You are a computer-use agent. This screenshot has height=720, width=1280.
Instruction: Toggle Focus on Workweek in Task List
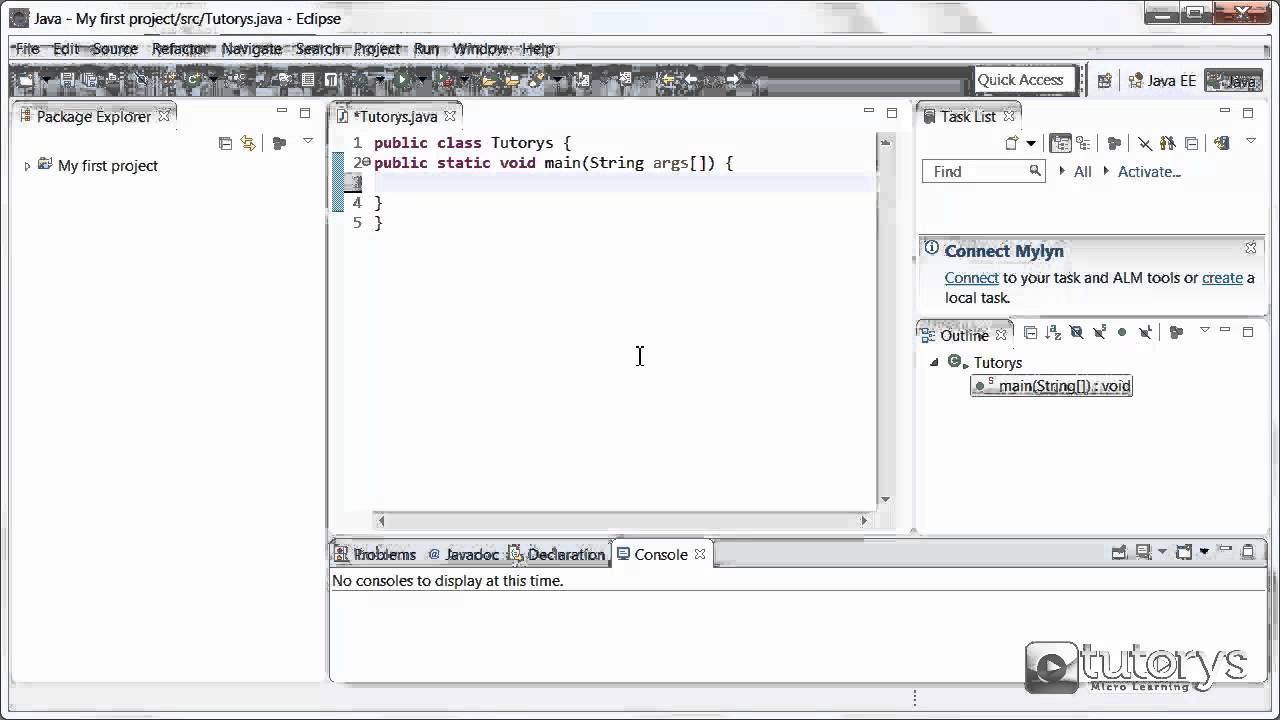[1114, 143]
